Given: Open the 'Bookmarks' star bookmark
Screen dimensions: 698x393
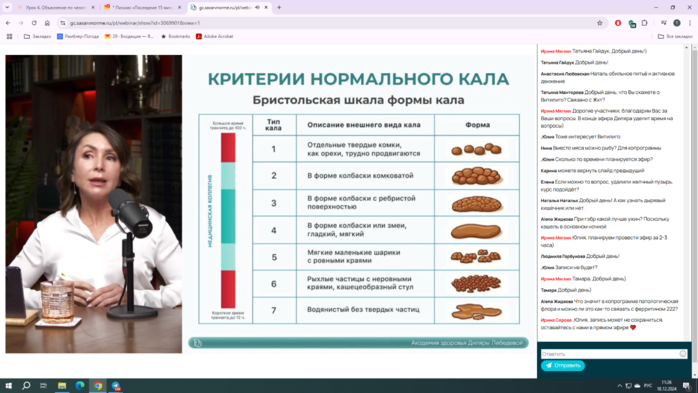Looking at the screenshot, I should click(x=175, y=36).
